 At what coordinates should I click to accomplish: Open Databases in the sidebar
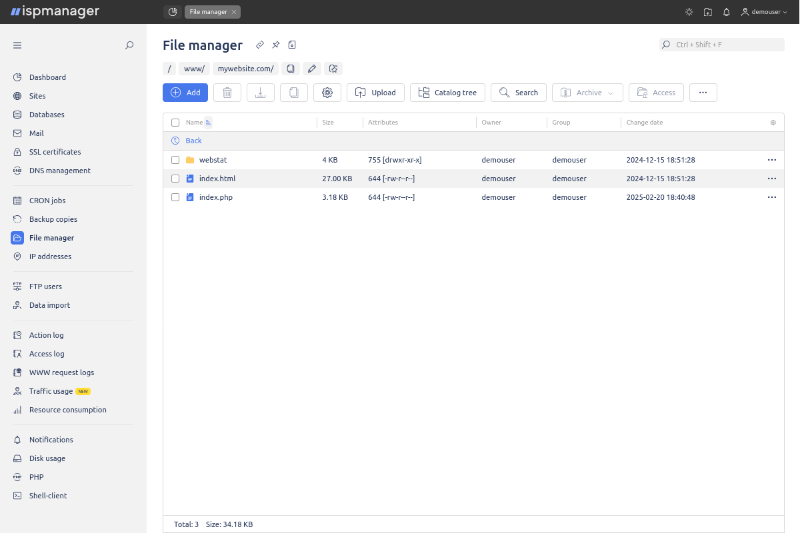[46, 114]
